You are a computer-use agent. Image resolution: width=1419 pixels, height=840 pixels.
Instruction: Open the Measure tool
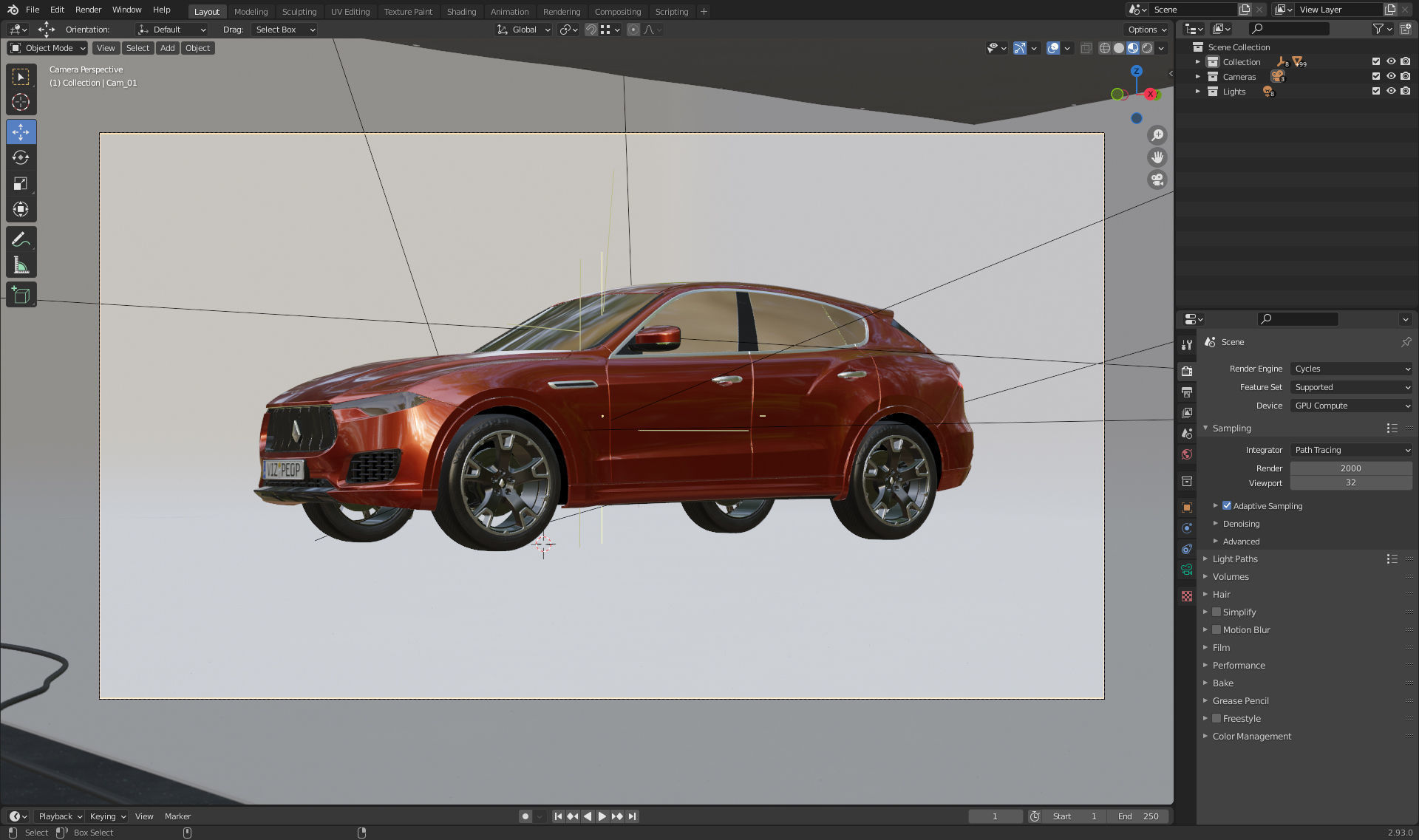21,264
